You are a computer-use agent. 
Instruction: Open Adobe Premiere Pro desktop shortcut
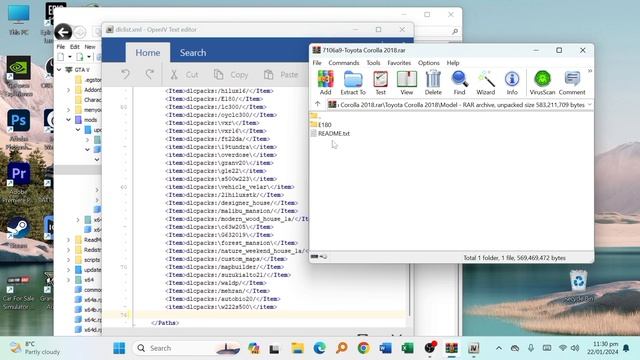pyautogui.click(x=19, y=182)
